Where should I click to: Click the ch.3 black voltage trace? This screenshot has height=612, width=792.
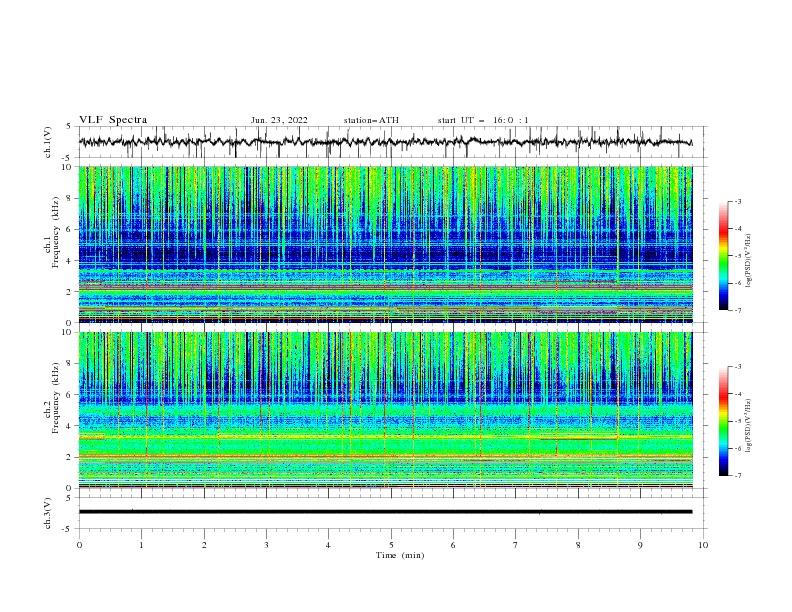click(x=385, y=512)
